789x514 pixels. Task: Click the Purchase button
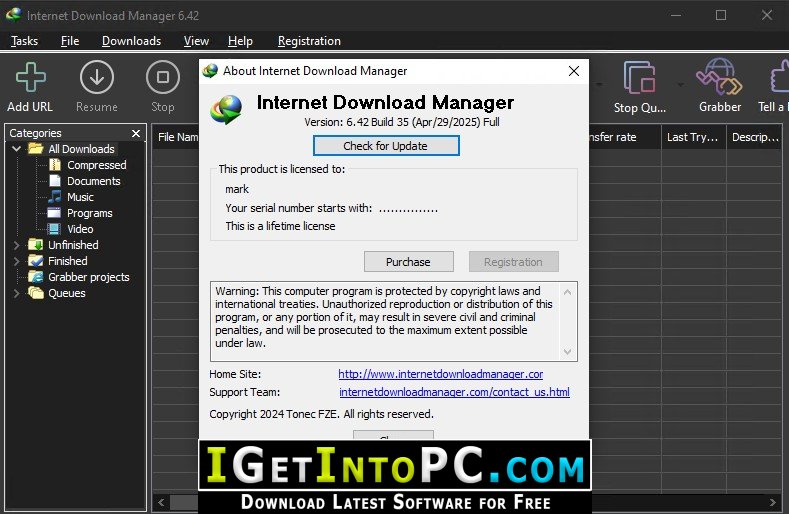pos(409,262)
